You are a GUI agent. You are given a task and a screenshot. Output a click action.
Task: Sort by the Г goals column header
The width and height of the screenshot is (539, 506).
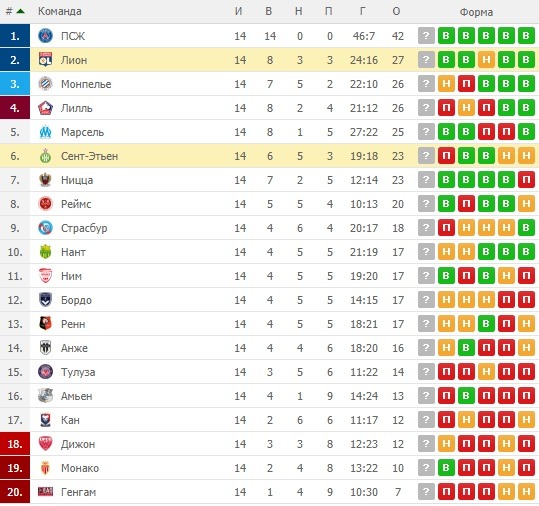(x=363, y=11)
